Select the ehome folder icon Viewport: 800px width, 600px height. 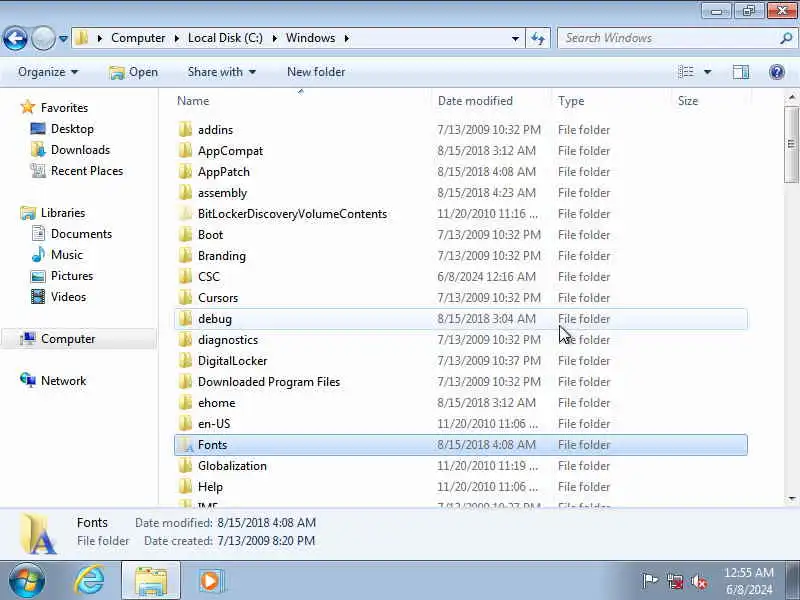tap(185, 403)
